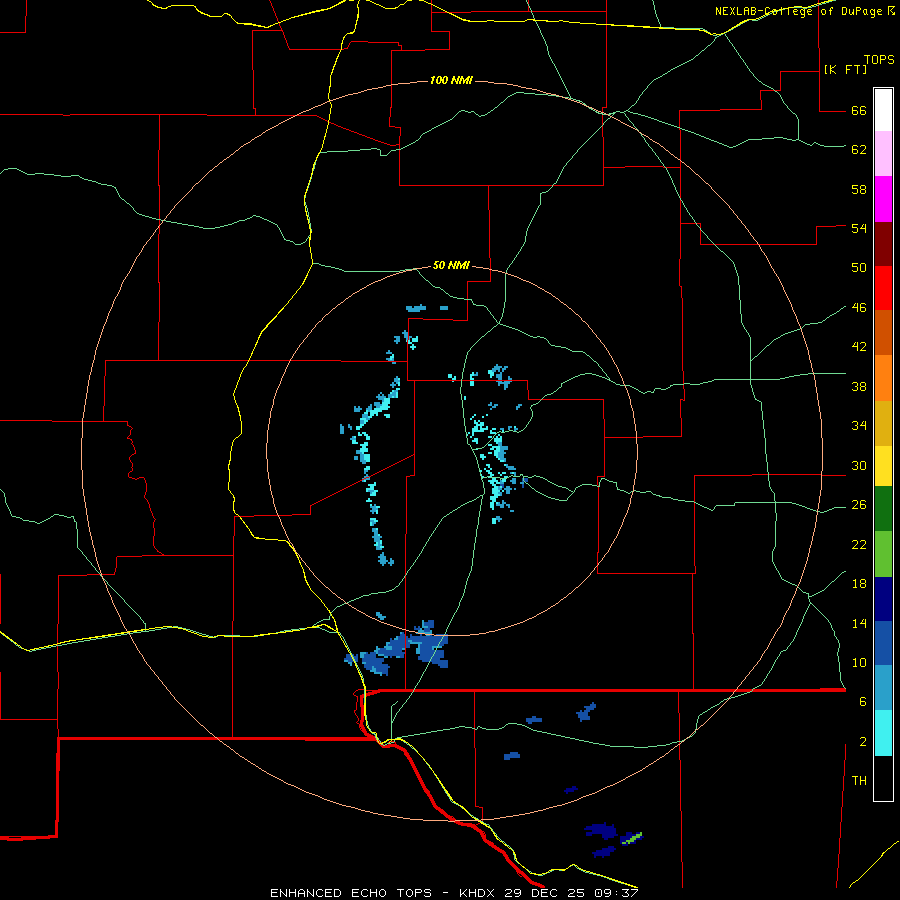This screenshot has height=900, width=900.
Task: Click the 62 value on legend
Action: [x=859, y=150]
